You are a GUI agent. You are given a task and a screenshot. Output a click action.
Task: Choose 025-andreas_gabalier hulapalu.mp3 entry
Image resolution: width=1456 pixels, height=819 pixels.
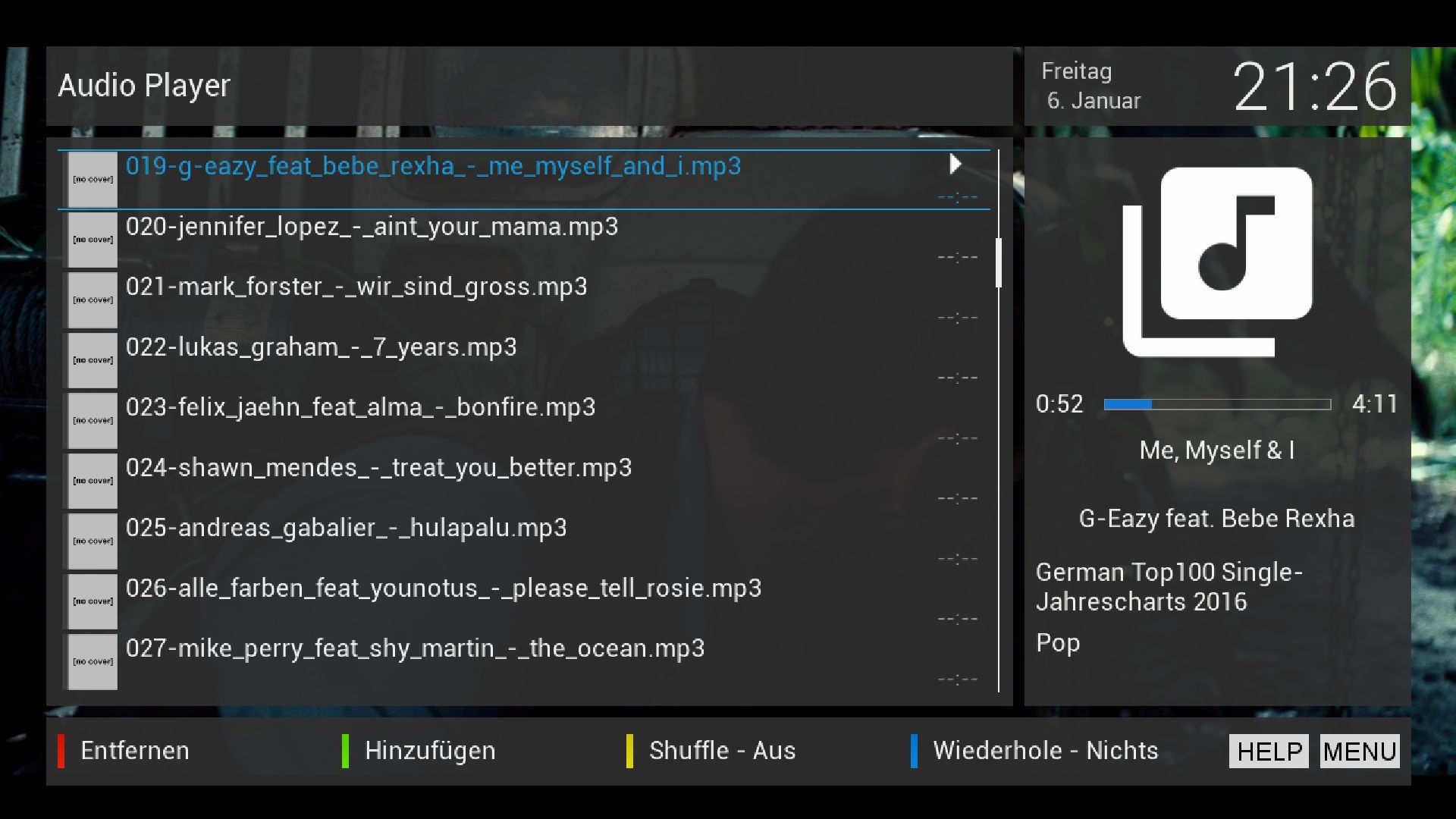(x=346, y=528)
